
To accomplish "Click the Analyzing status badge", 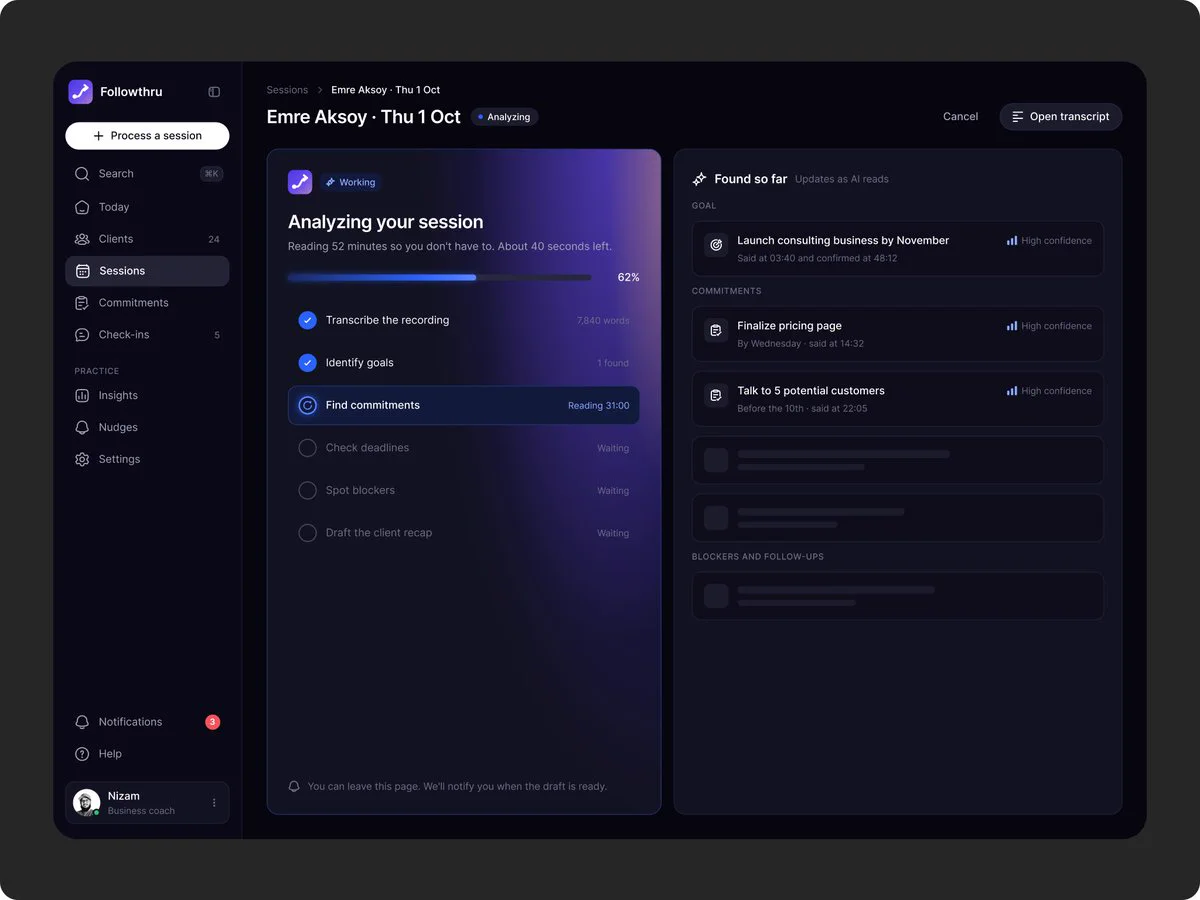I will click(505, 117).
